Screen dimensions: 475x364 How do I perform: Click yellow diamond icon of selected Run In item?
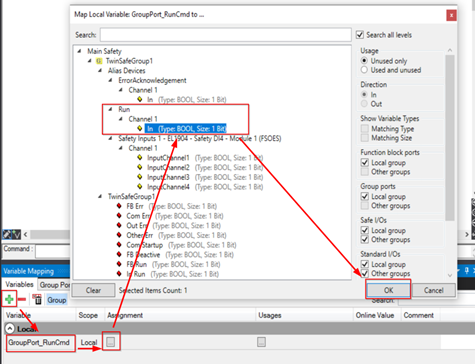click(x=140, y=129)
